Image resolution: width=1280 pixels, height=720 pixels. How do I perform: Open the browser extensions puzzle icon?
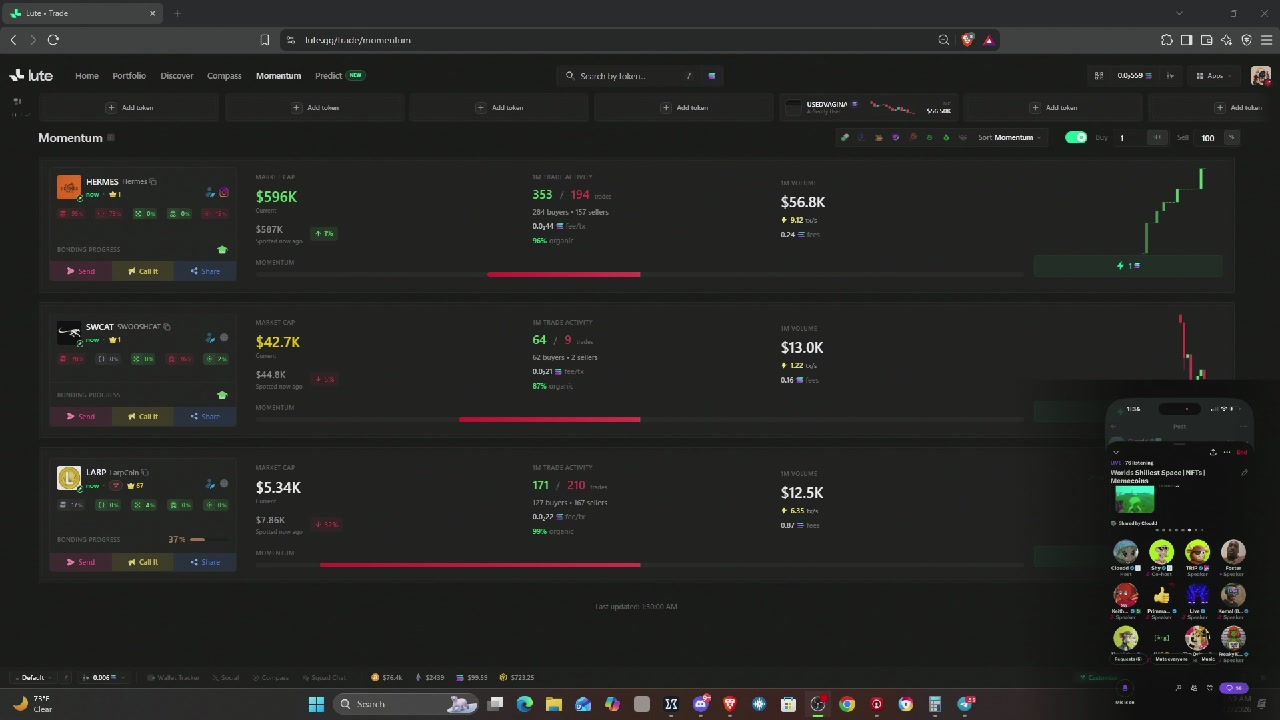(x=1166, y=40)
